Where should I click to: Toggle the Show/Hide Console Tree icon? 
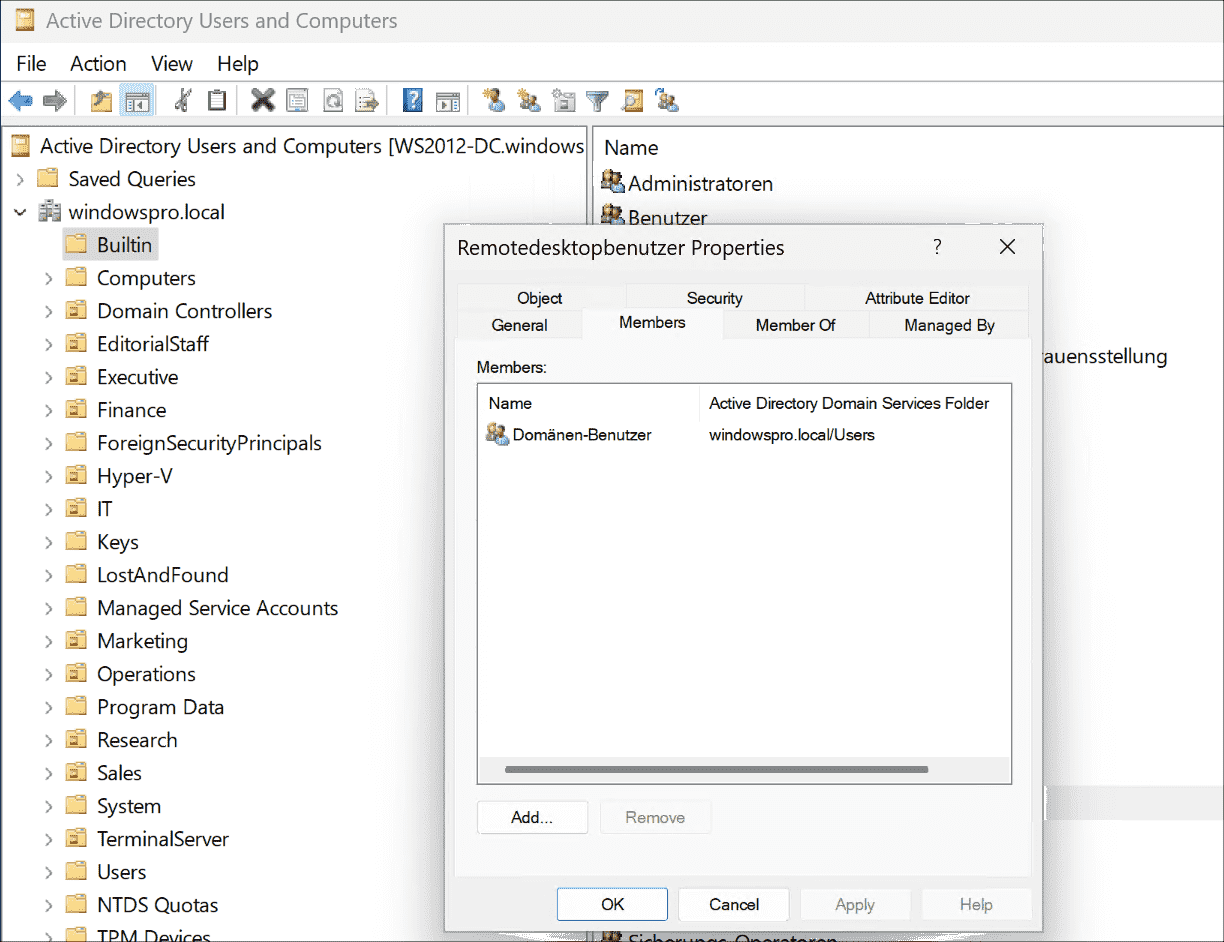point(136,100)
